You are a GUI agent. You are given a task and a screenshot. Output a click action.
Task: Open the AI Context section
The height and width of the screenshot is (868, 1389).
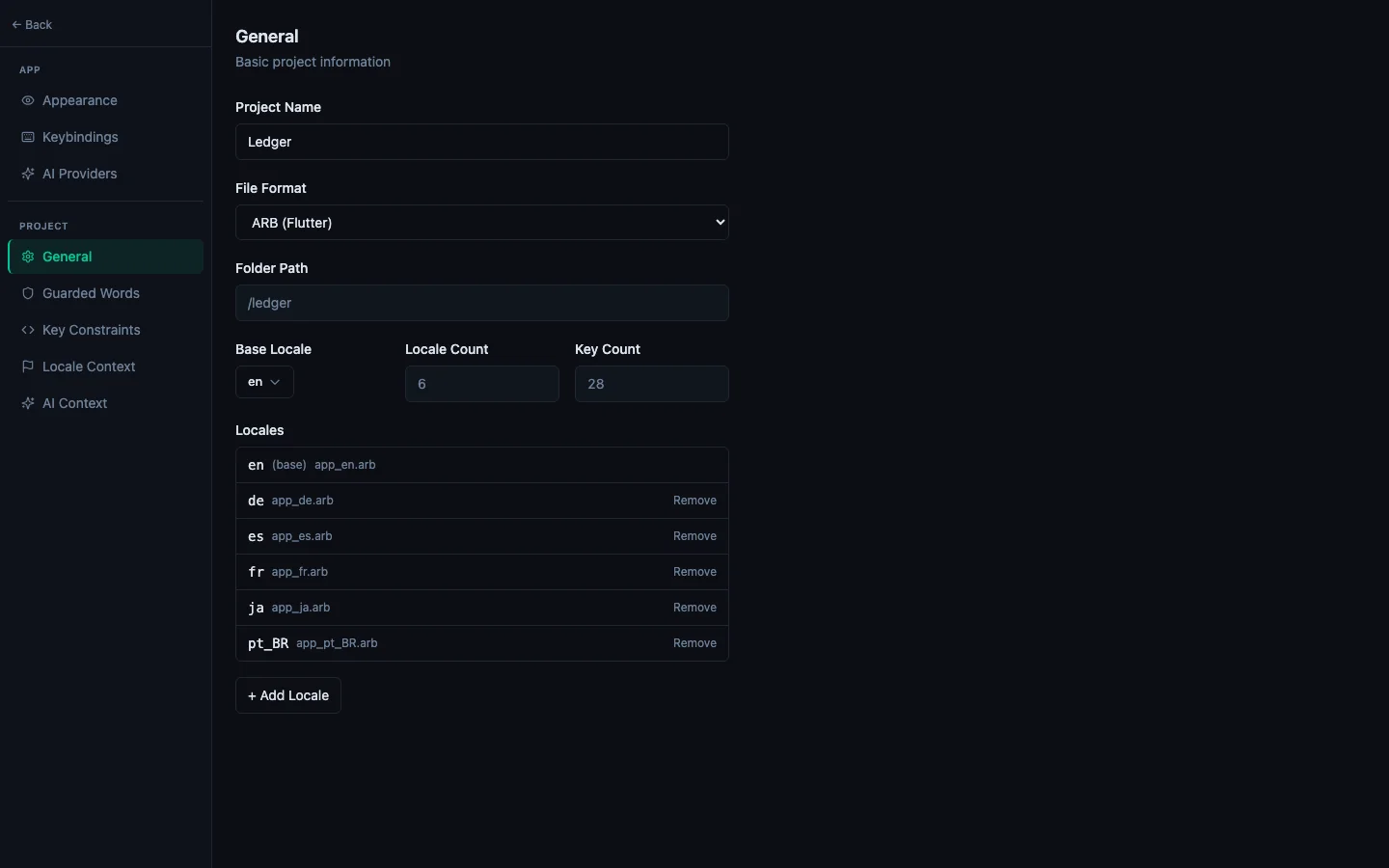(x=106, y=403)
